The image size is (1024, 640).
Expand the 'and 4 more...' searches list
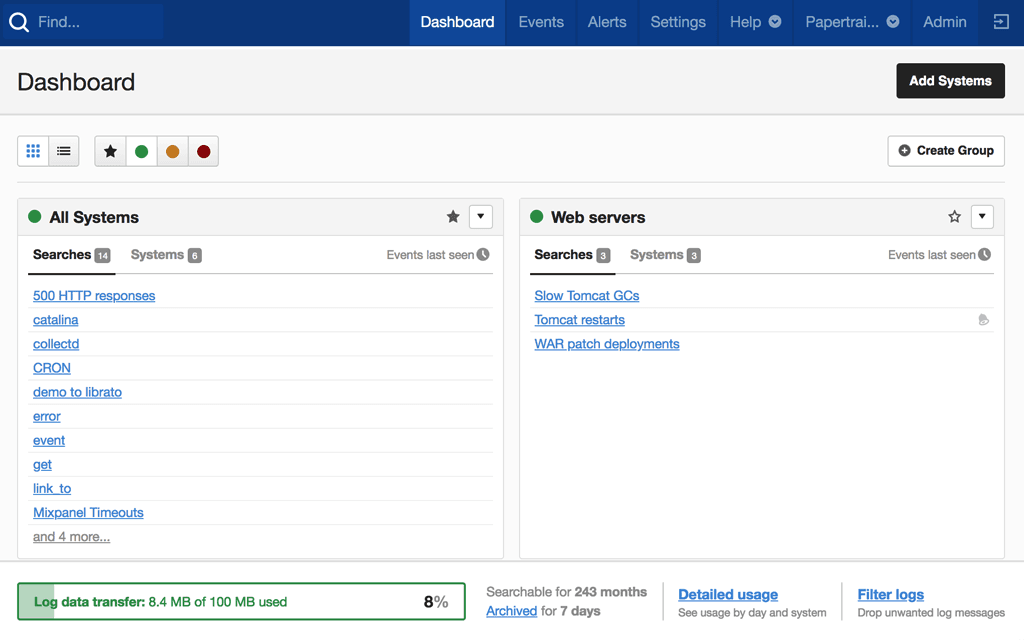[x=71, y=536]
